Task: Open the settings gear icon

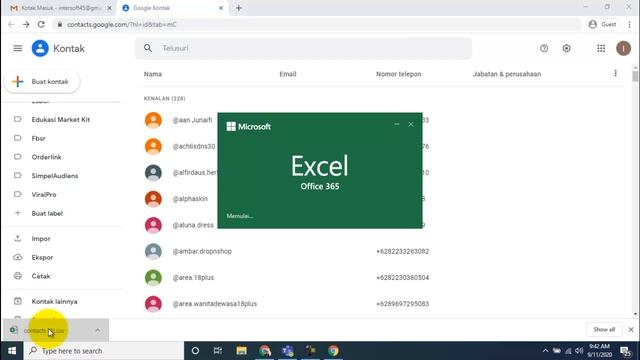Action: click(x=567, y=49)
